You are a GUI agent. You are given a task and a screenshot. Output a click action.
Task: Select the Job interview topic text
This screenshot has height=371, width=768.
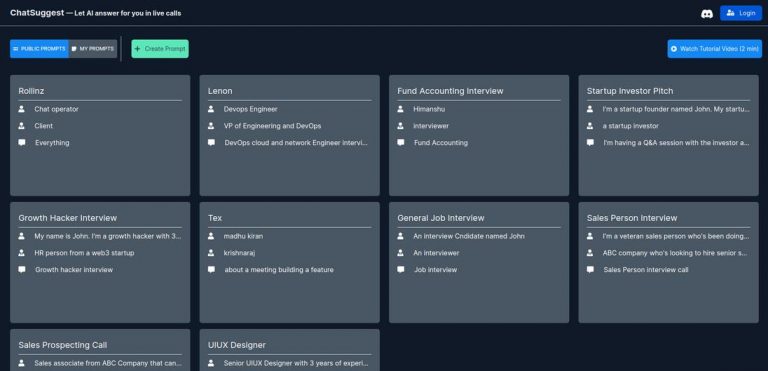(x=435, y=270)
